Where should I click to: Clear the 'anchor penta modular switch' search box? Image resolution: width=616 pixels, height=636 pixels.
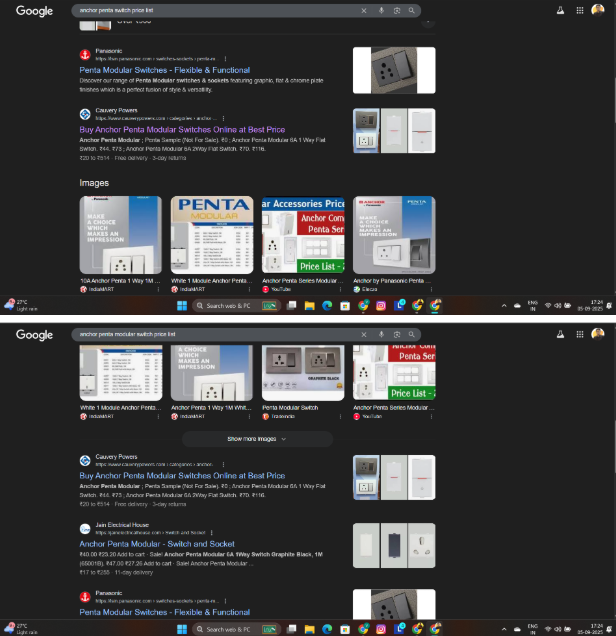coord(364,335)
